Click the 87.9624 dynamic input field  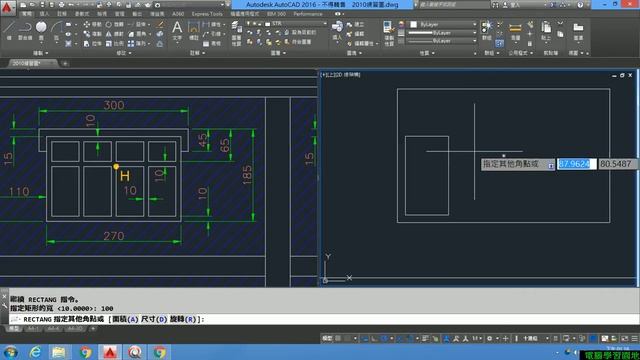click(x=576, y=164)
